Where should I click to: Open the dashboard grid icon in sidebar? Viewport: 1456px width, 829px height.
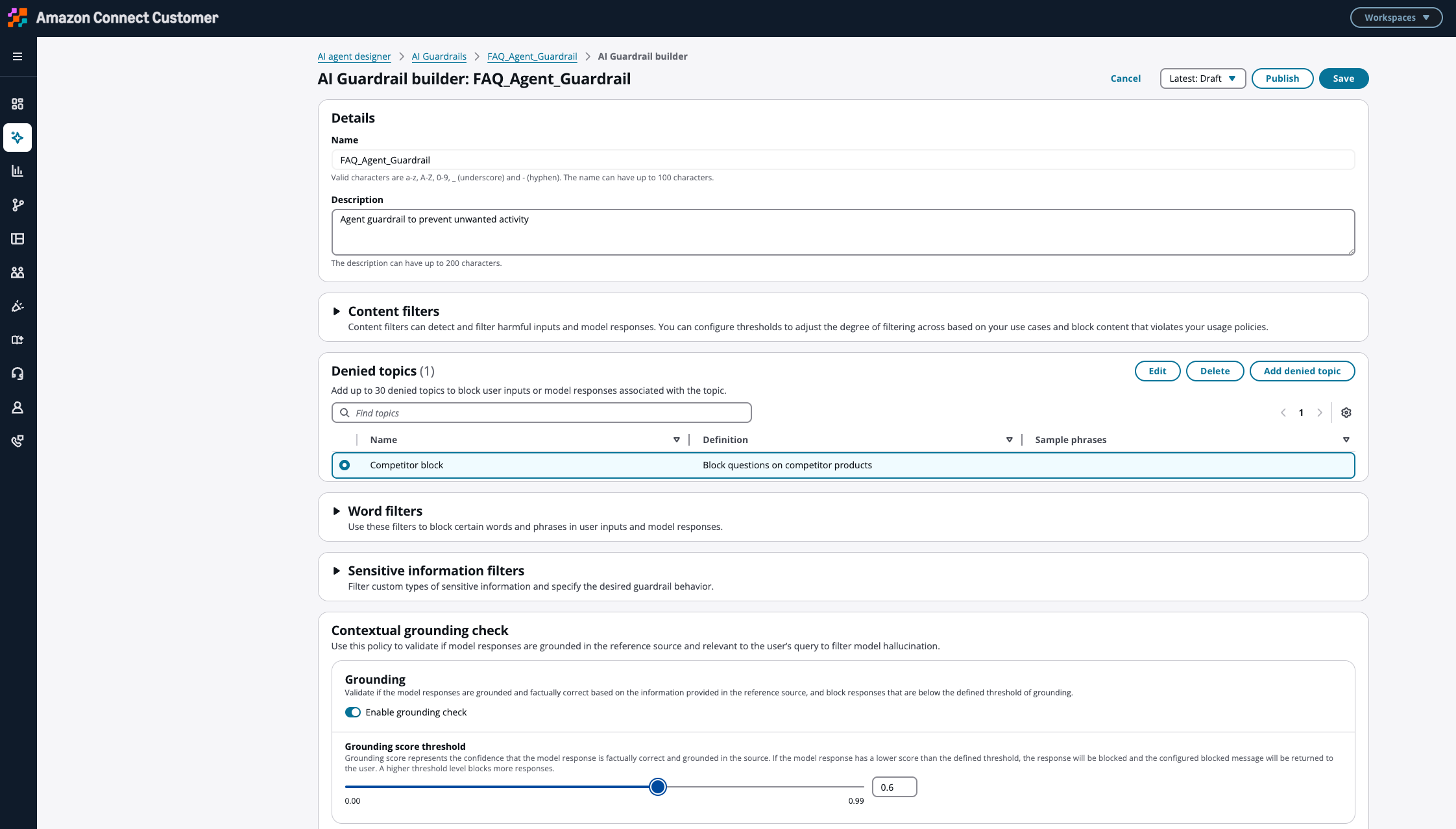(18, 104)
